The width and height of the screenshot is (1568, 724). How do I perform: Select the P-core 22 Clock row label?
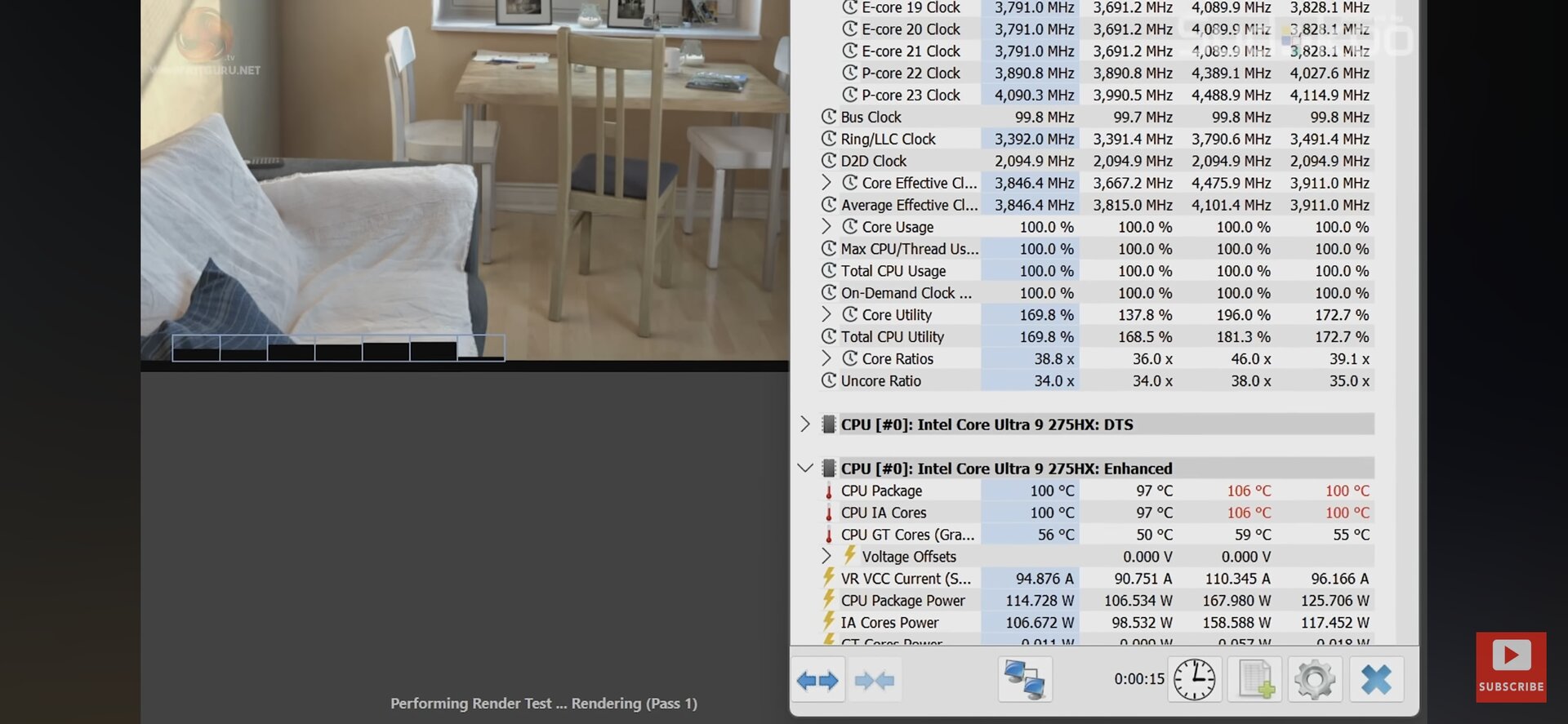click(x=911, y=73)
